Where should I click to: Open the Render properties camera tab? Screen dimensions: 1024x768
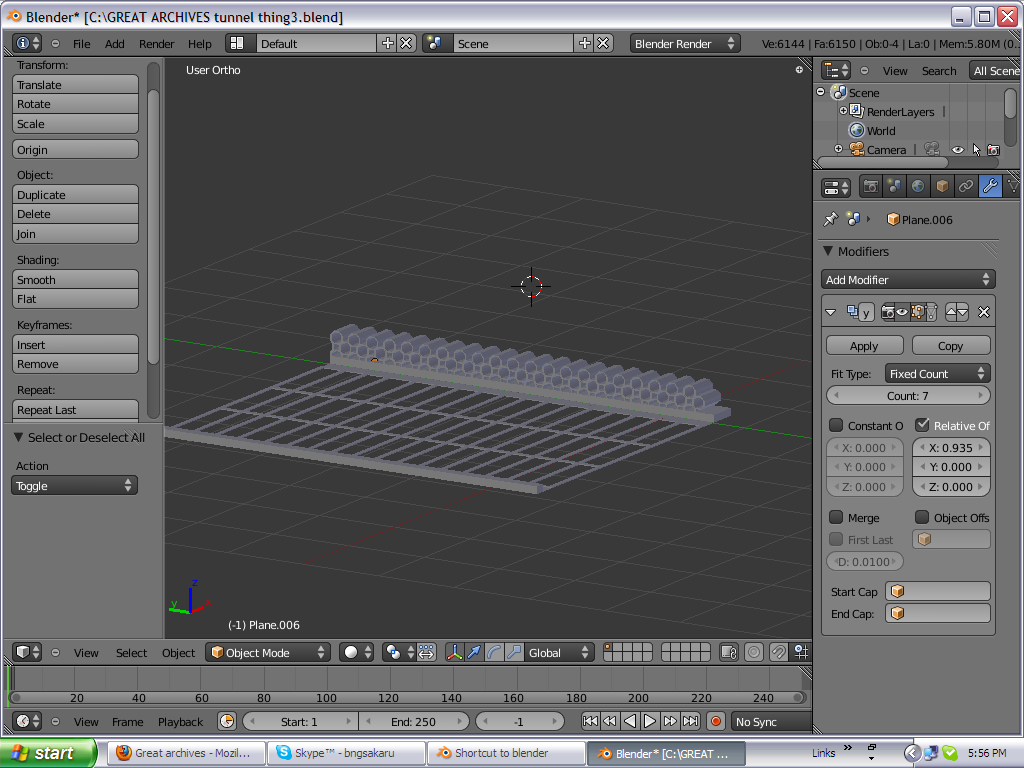(x=871, y=186)
